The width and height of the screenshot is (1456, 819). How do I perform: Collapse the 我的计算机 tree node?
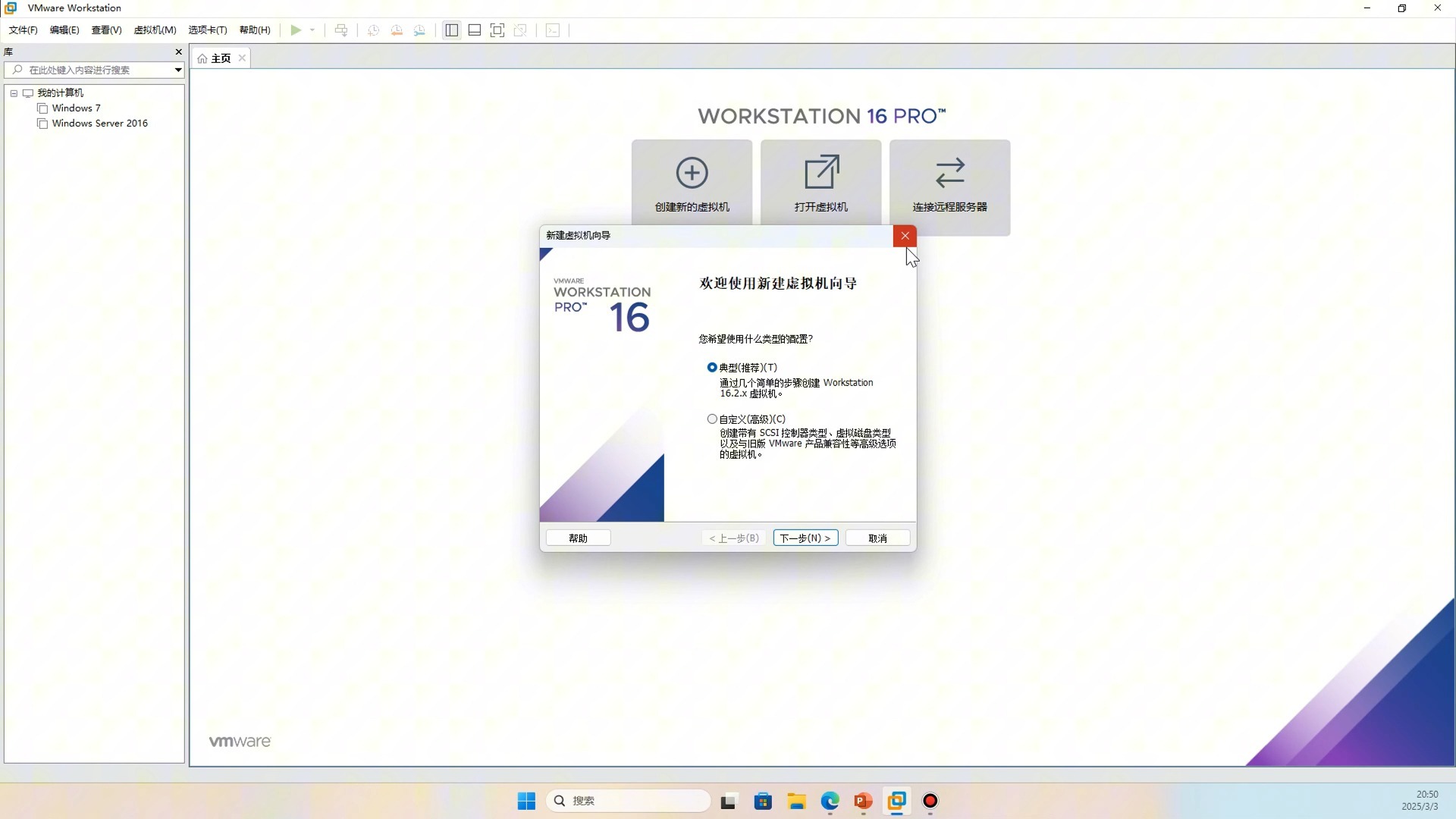(x=14, y=93)
